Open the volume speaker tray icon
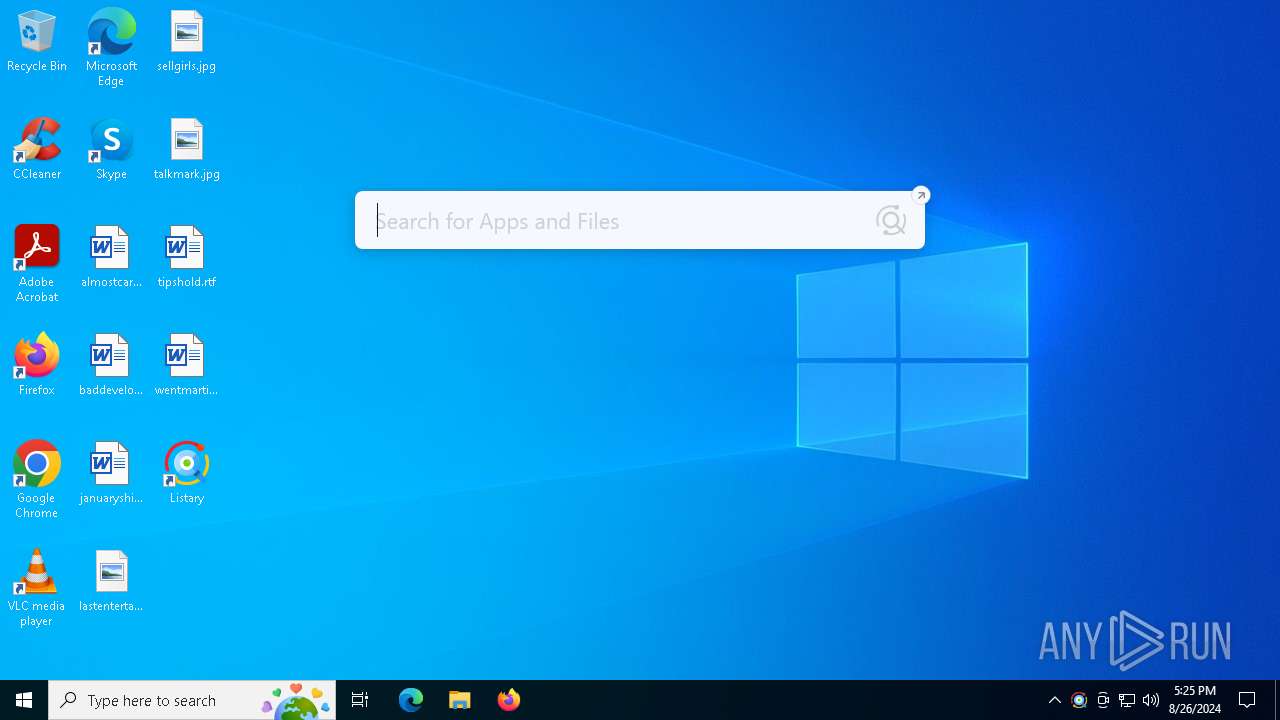 click(1151, 700)
